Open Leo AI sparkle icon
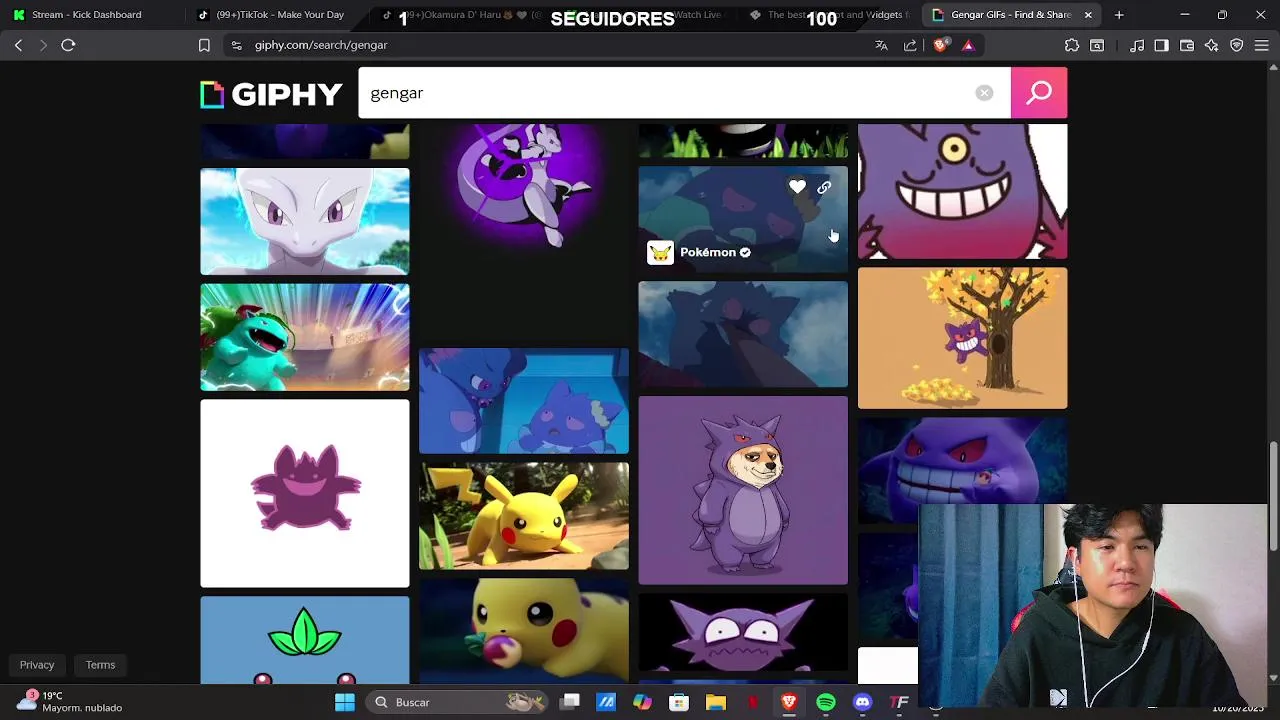The width and height of the screenshot is (1280, 720). click(x=1212, y=45)
